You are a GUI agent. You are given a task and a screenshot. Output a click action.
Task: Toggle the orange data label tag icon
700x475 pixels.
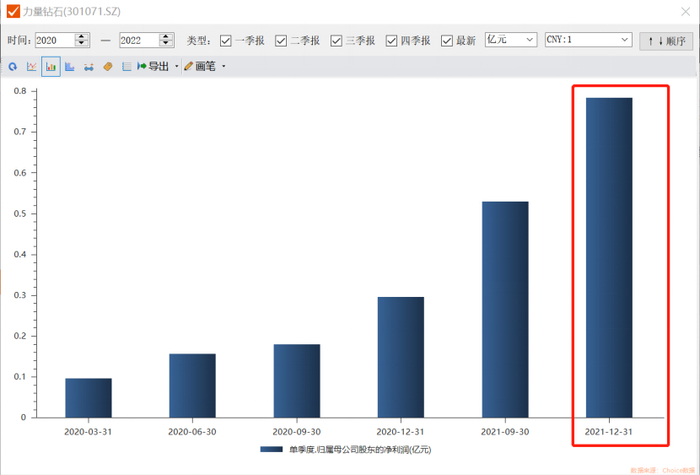tap(108, 67)
